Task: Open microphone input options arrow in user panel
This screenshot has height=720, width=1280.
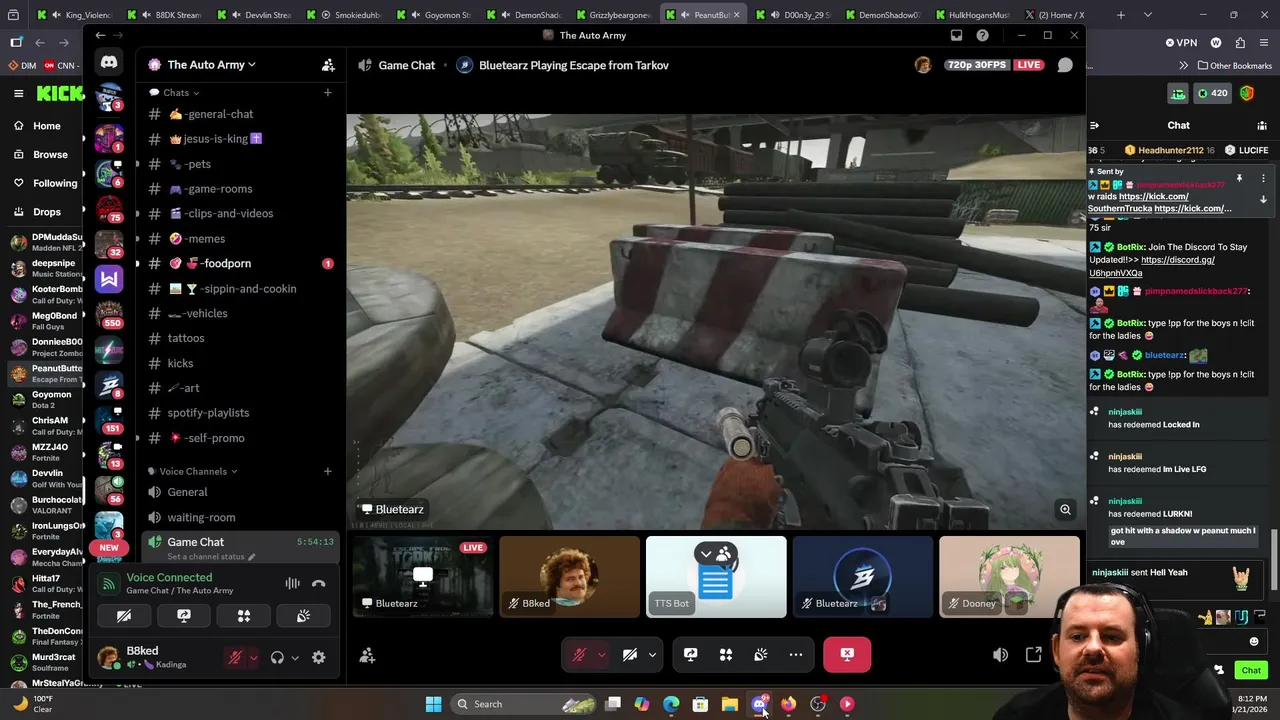Action: coord(253,657)
